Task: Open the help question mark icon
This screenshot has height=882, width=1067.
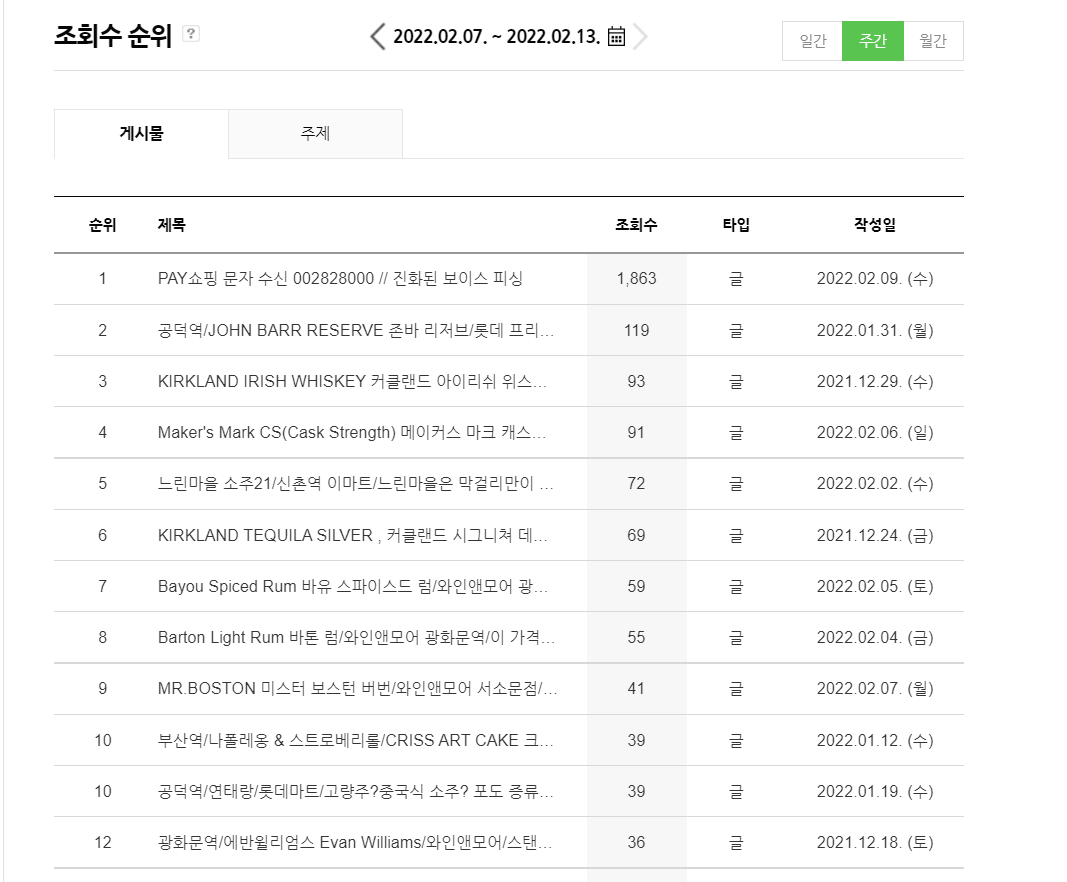Action: 191,33
